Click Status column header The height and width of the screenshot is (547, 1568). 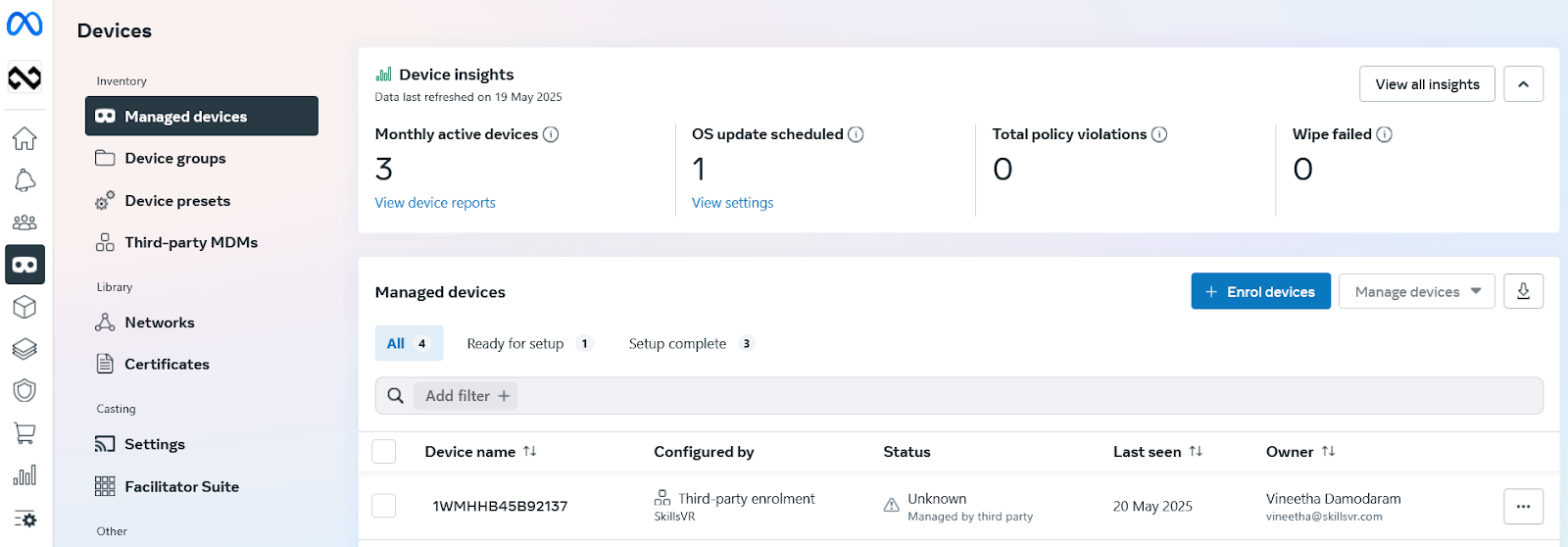(906, 452)
